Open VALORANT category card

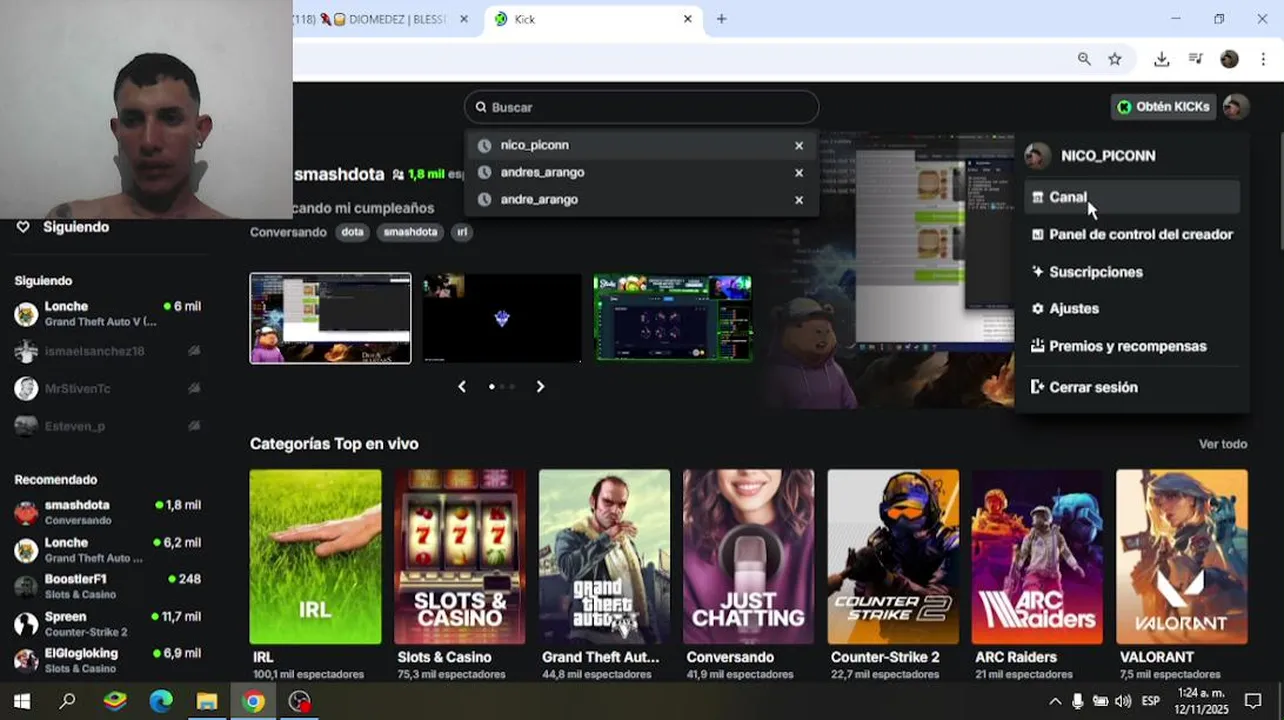[1182, 557]
